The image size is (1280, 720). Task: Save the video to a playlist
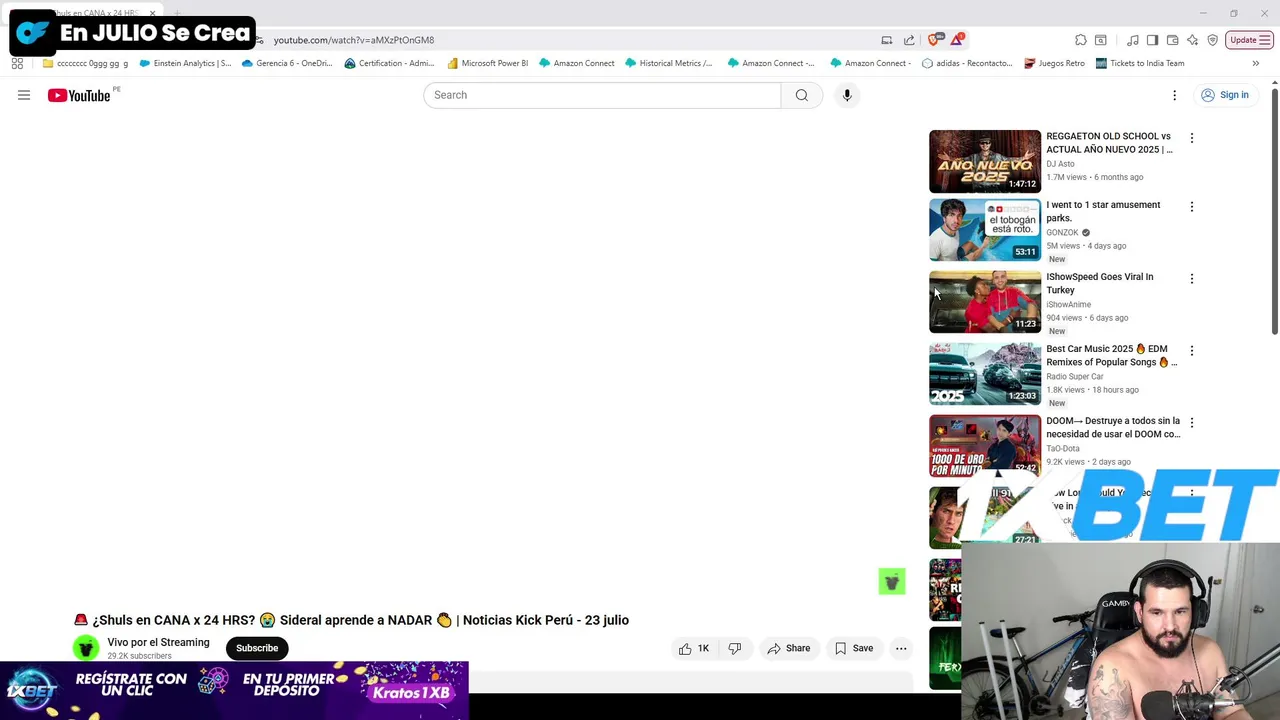pos(854,648)
